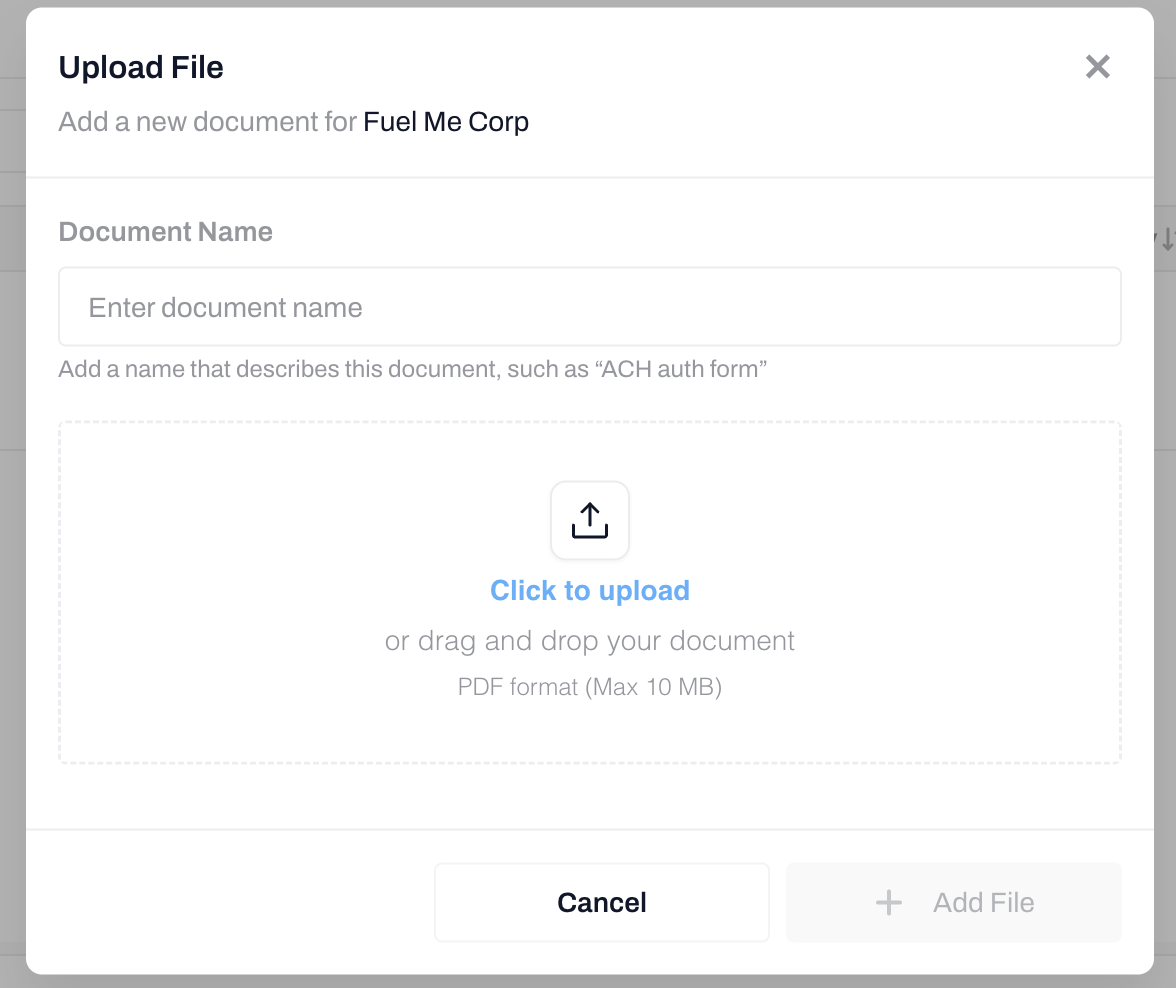Focus the Enter document name field
The height and width of the screenshot is (988, 1176).
[x=590, y=307]
